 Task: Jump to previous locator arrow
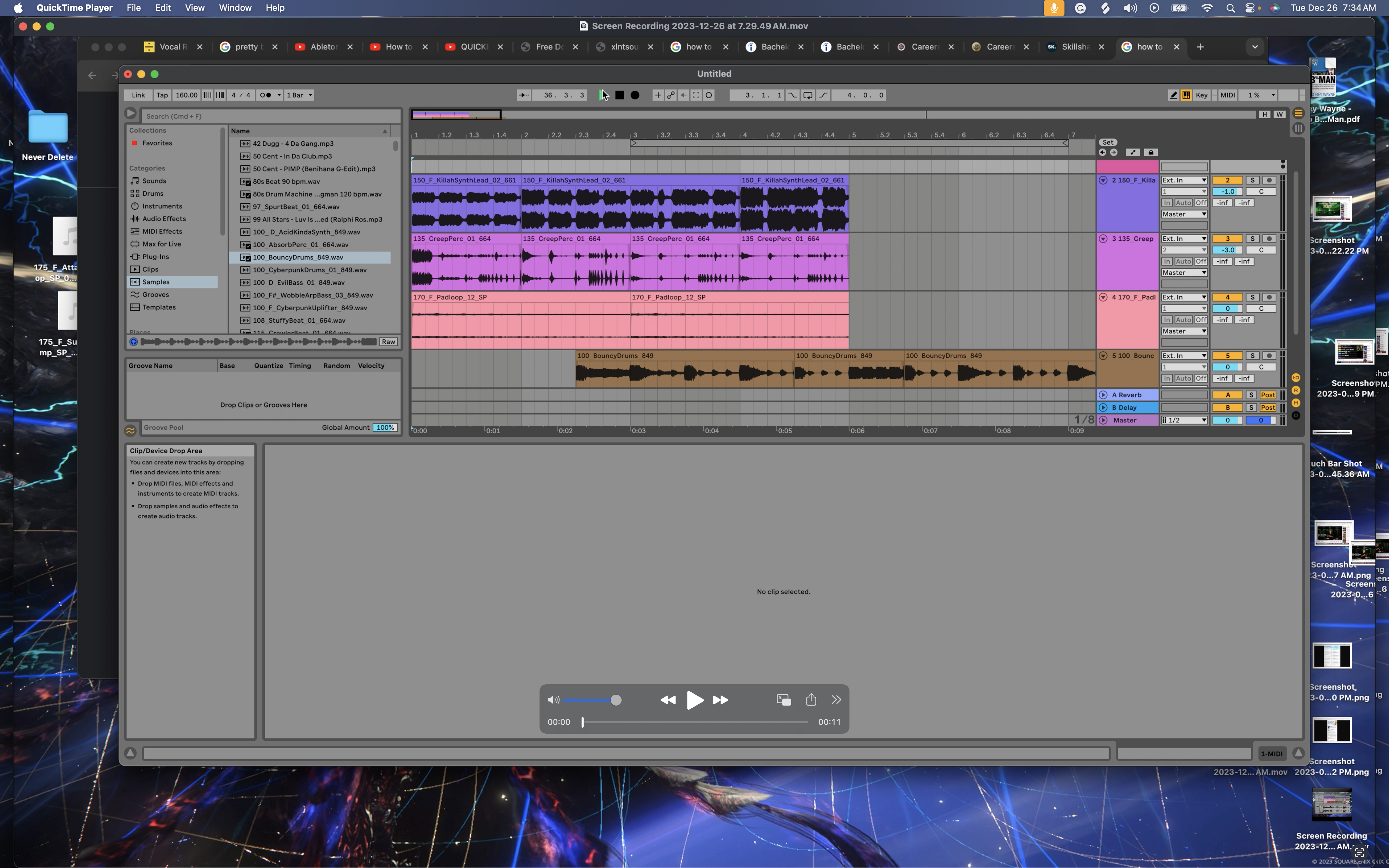click(x=1102, y=153)
